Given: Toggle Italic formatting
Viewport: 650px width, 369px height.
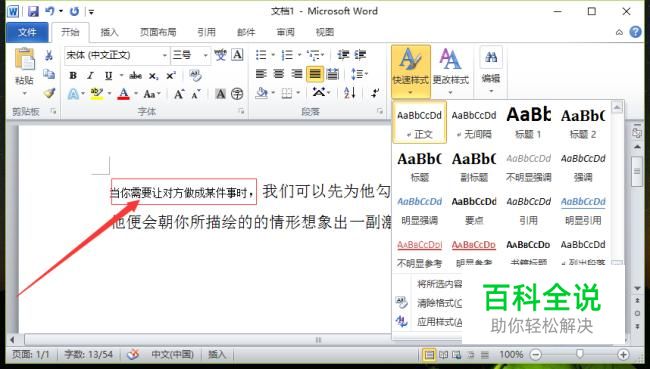Looking at the screenshot, I should coord(90,75).
